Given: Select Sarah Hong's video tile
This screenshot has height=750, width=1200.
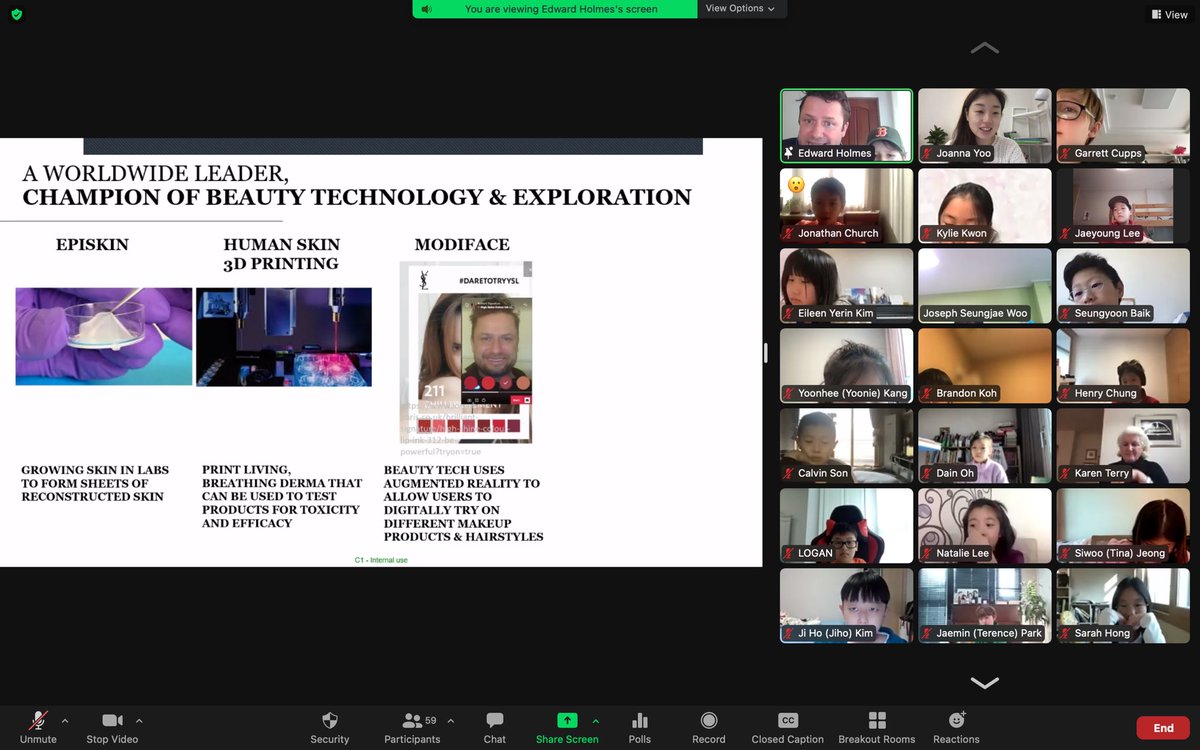Looking at the screenshot, I should [x=1123, y=606].
